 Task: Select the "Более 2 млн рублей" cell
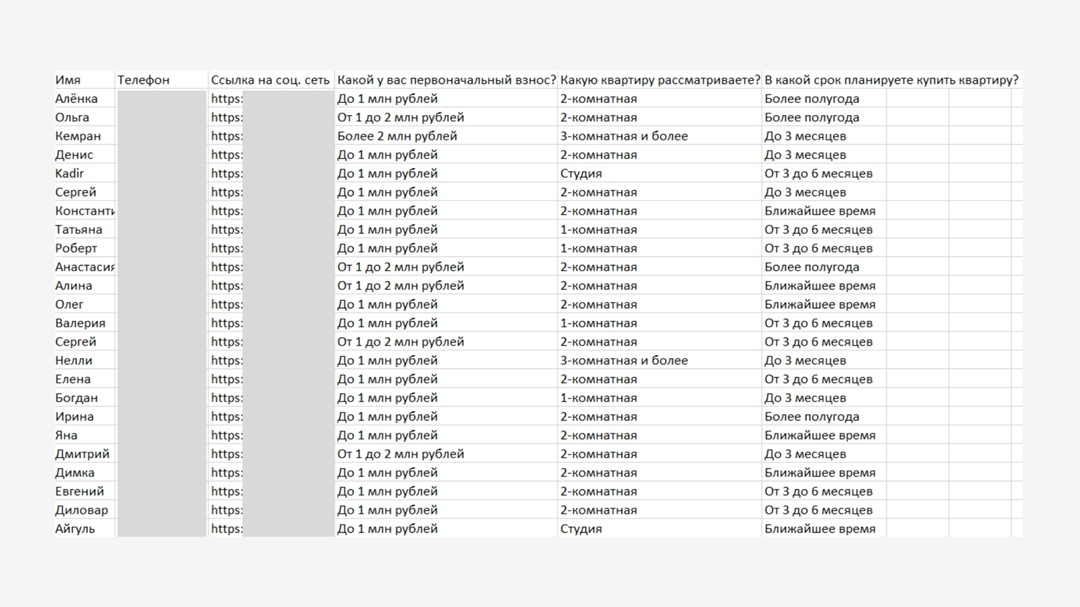tap(397, 136)
